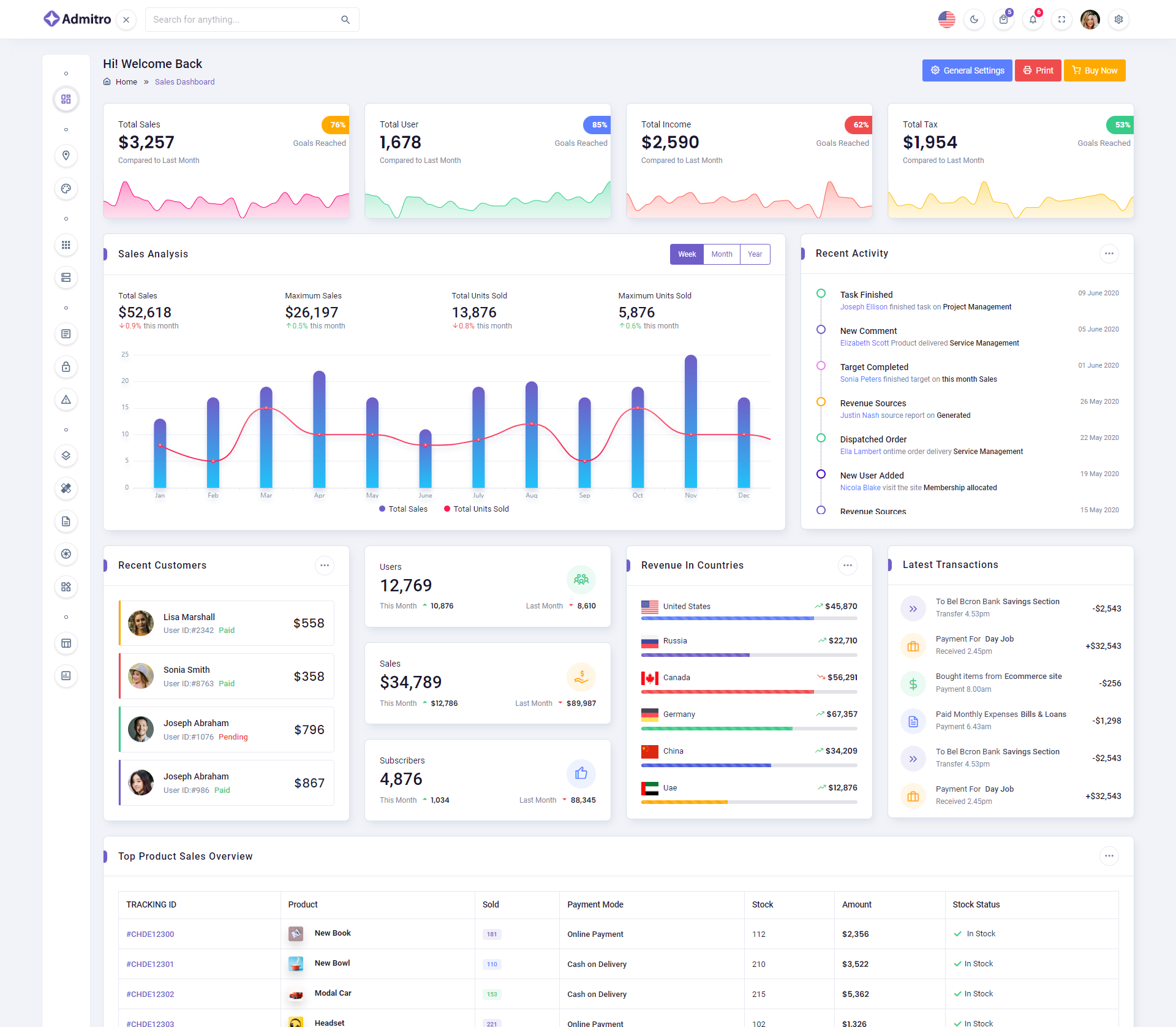Switch Sales Analysis to Month tab

point(722,254)
